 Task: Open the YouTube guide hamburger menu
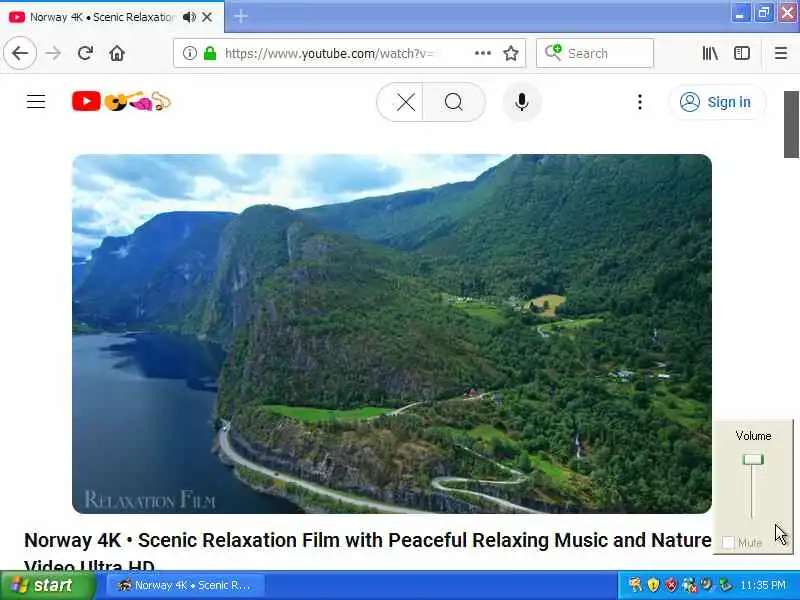click(x=36, y=102)
